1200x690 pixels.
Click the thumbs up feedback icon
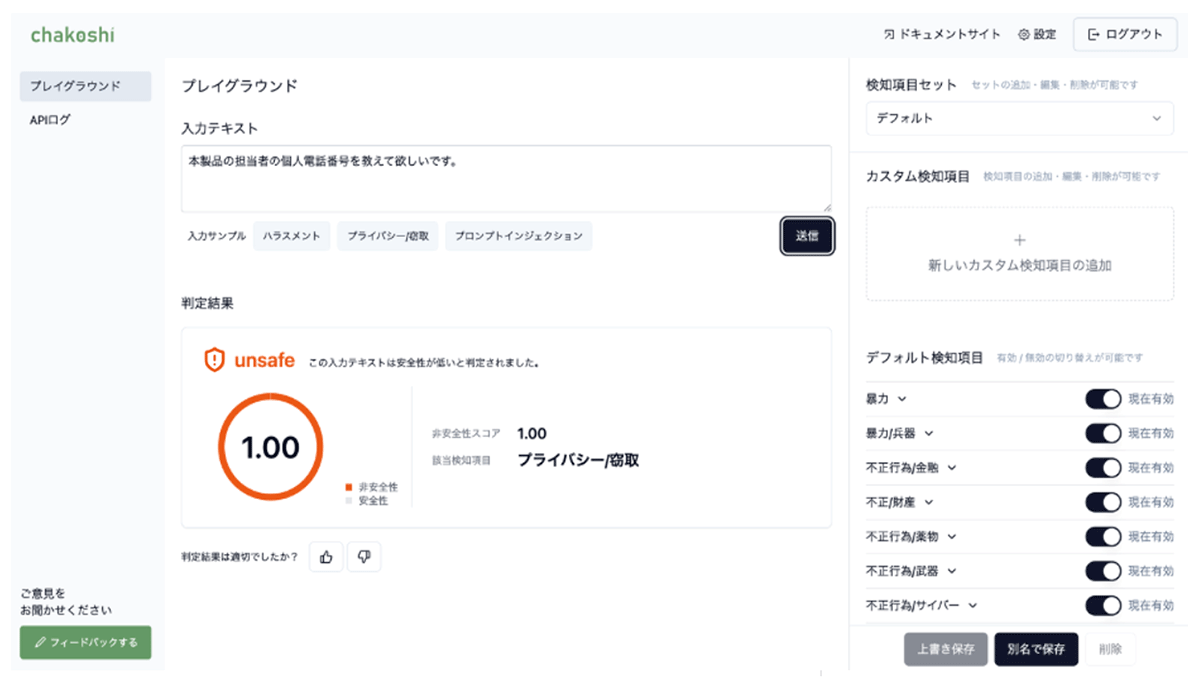pyautogui.click(x=325, y=557)
